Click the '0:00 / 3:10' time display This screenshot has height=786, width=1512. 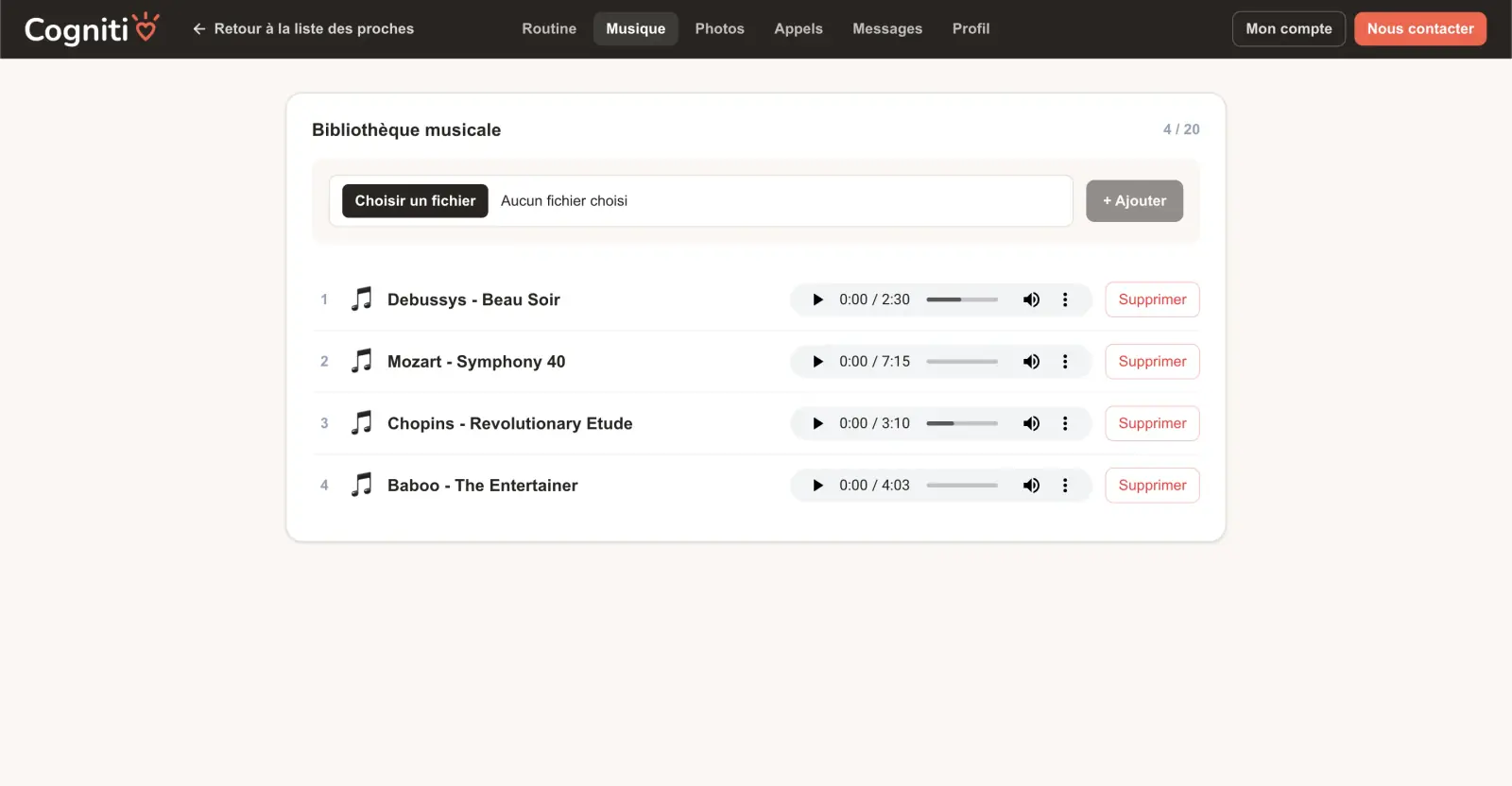875,423
